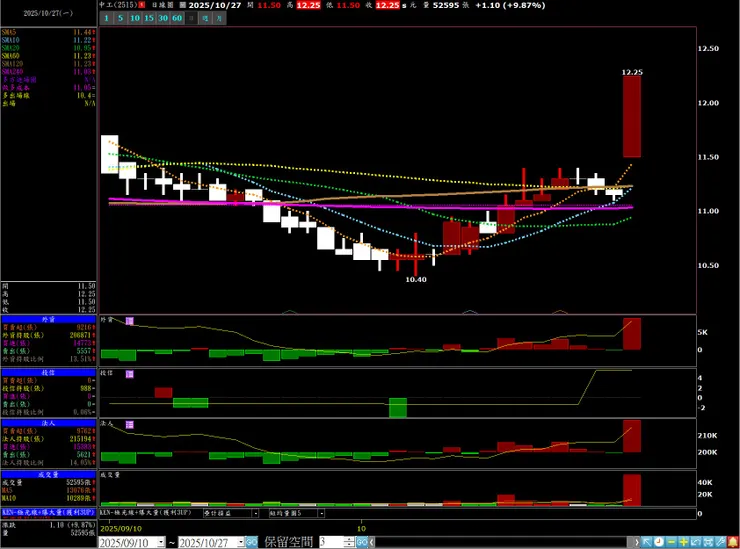Click the 法人 blue panel header
The image size is (740, 549).
49,423
